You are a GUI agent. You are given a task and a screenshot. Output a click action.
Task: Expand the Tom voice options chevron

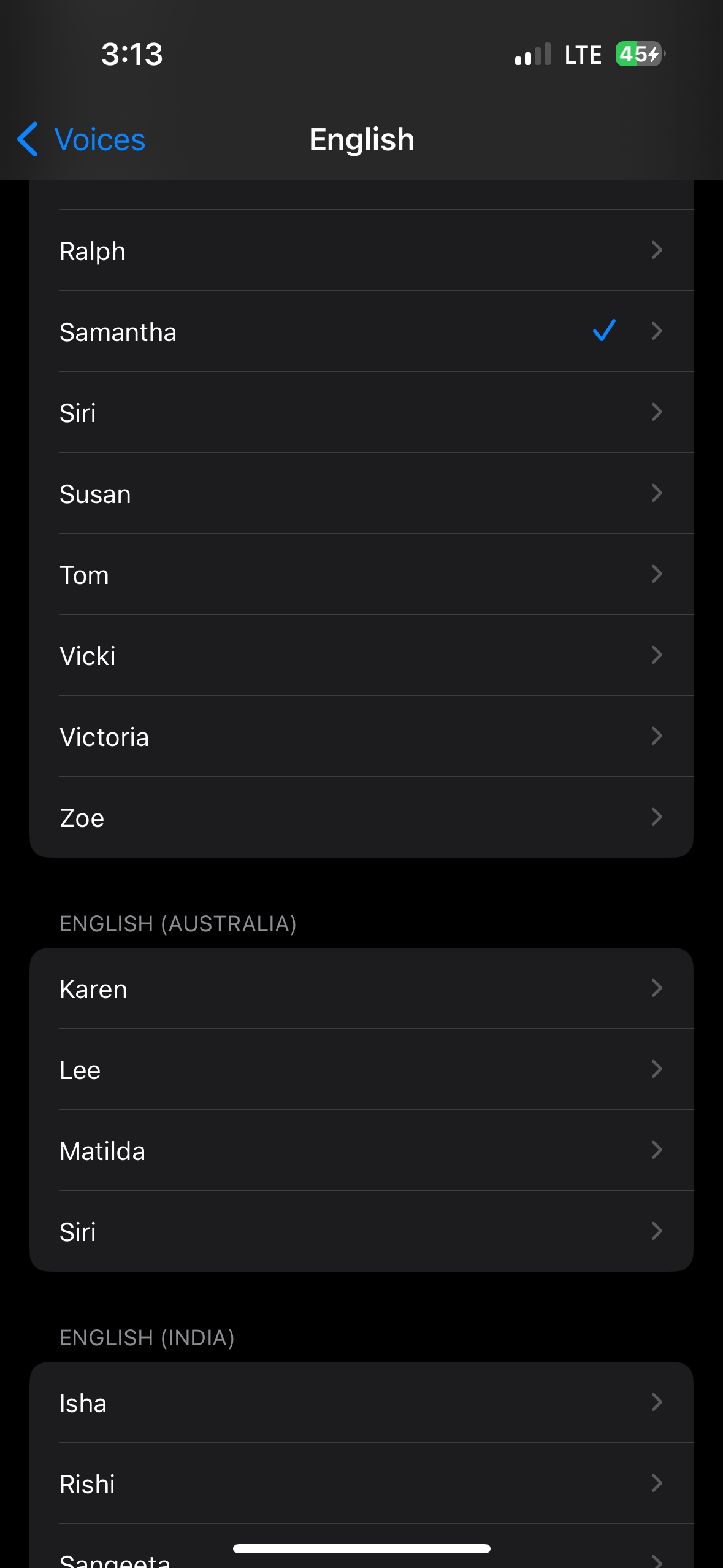657,574
